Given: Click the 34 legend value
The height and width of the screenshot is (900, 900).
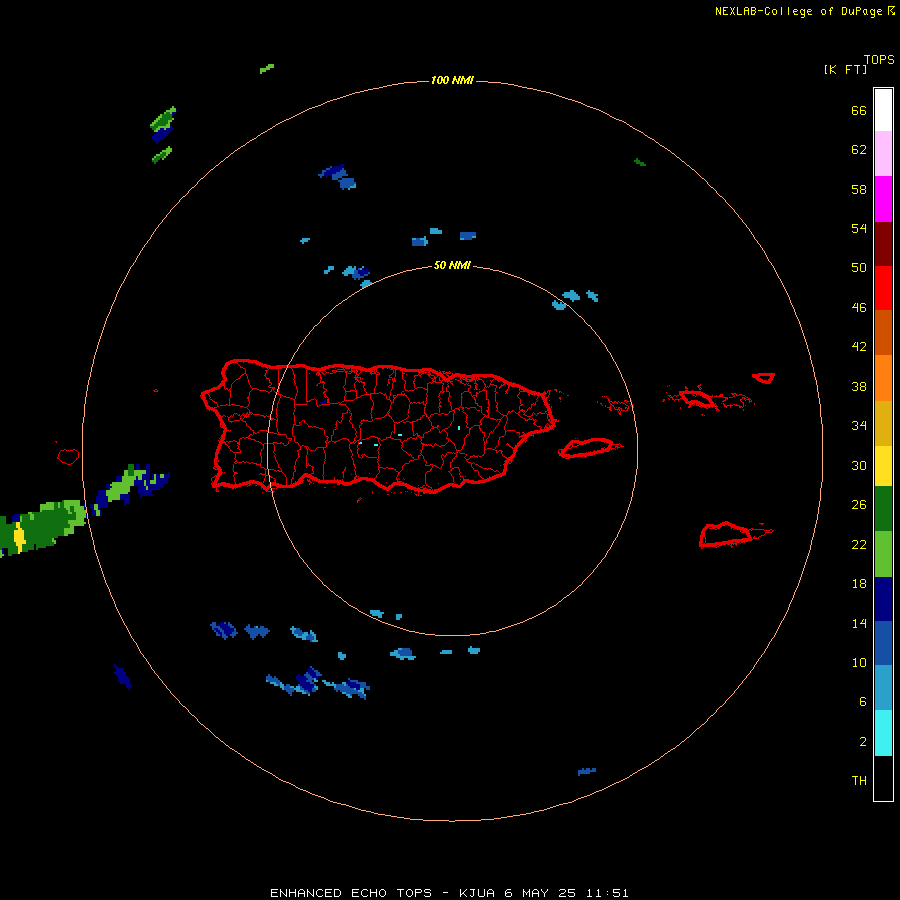Looking at the screenshot, I should tap(859, 426).
